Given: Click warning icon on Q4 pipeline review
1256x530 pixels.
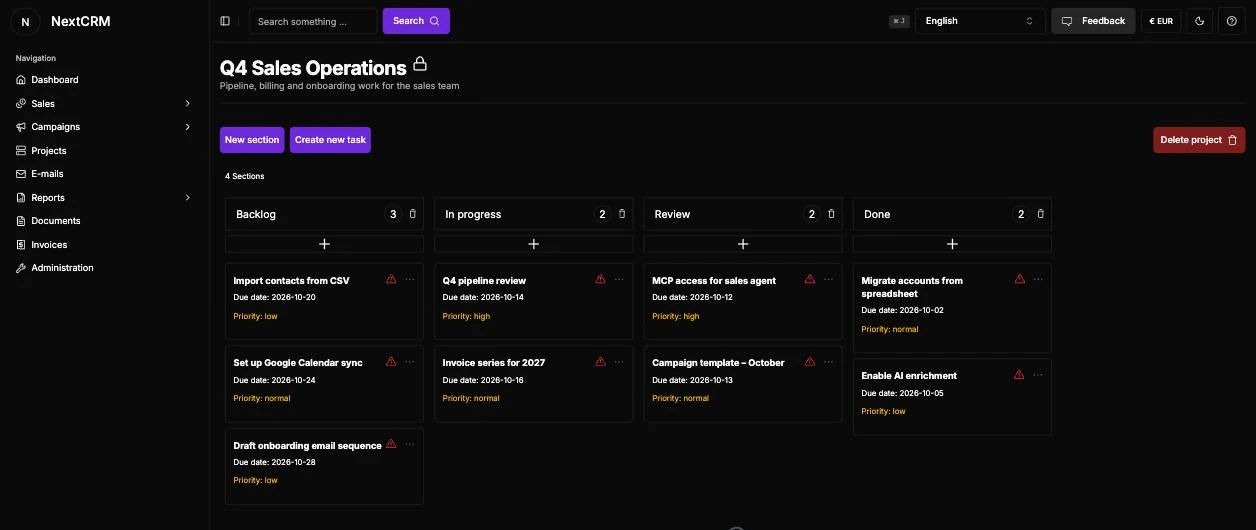Looking at the screenshot, I should (x=600, y=279).
